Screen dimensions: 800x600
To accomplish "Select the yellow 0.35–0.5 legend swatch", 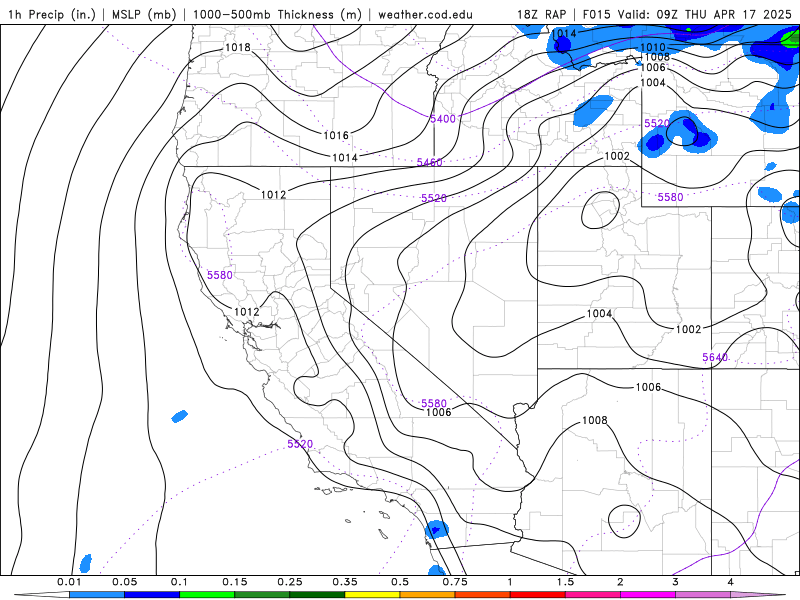I will [x=372, y=595].
